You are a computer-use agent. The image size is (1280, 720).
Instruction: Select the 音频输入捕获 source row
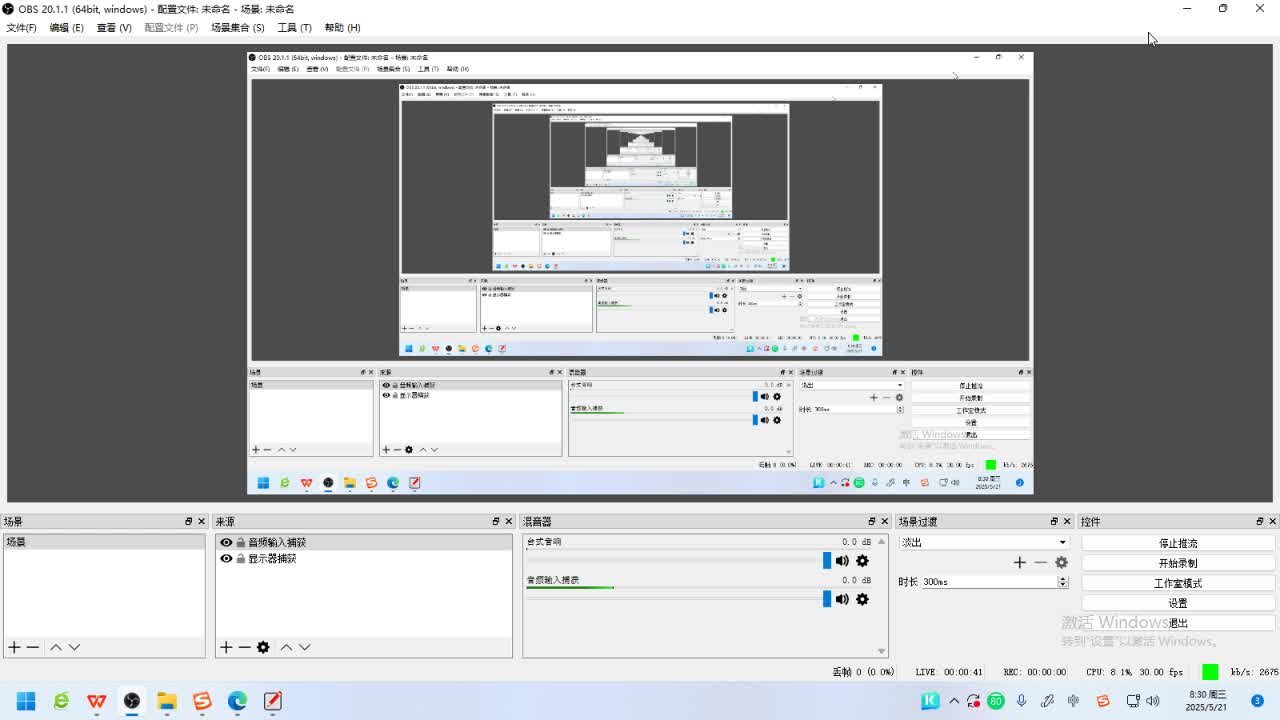364,542
